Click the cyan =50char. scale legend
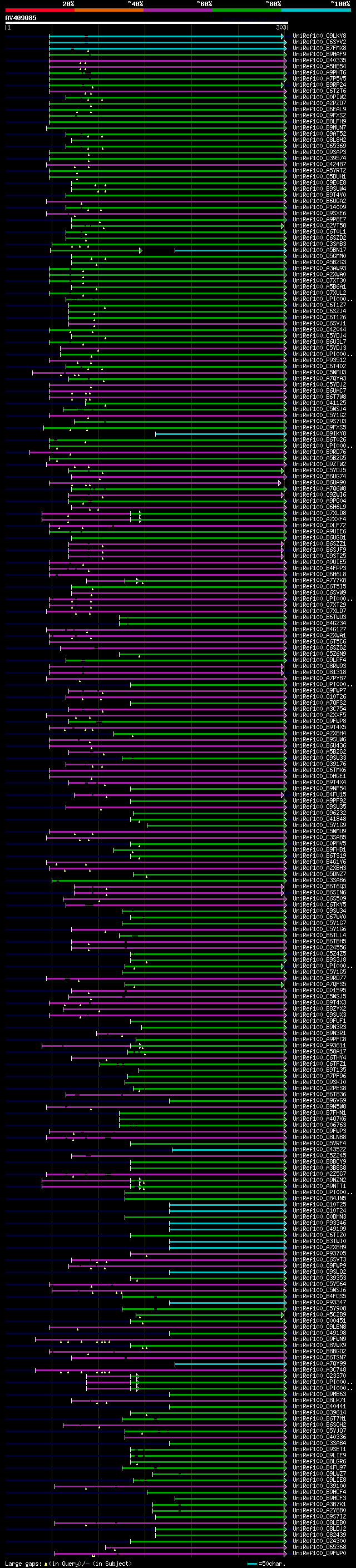The height and width of the screenshot is (1568, 356). pyautogui.click(x=266, y=1563)
